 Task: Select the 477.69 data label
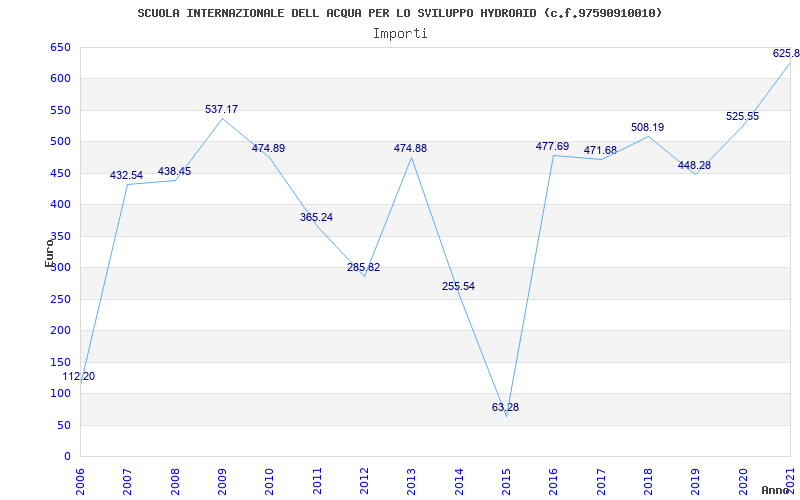click(x=553, y=146)
